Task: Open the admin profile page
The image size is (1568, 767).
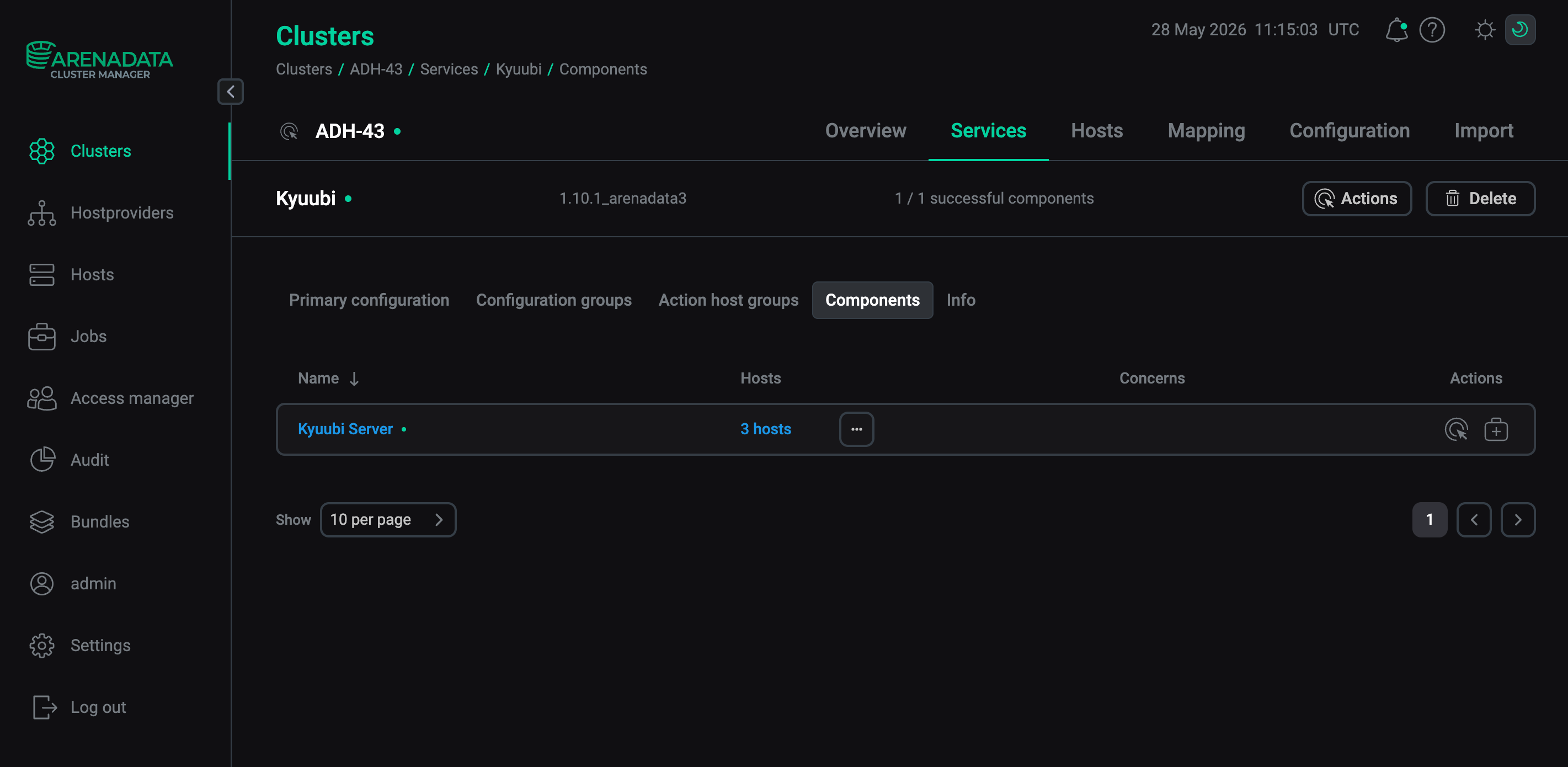Action: point(93,584)
